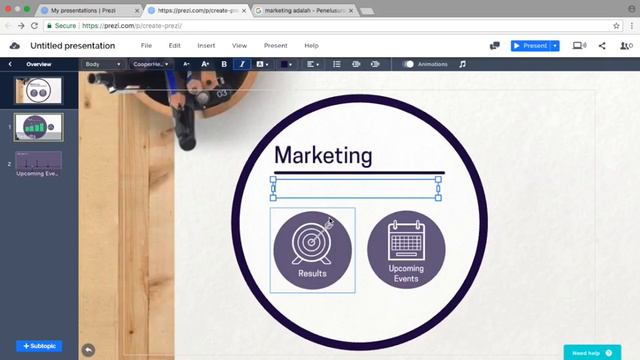The image size is (640, 360).
Task: Click the increase indent icon
Action: tap(375, 64)
